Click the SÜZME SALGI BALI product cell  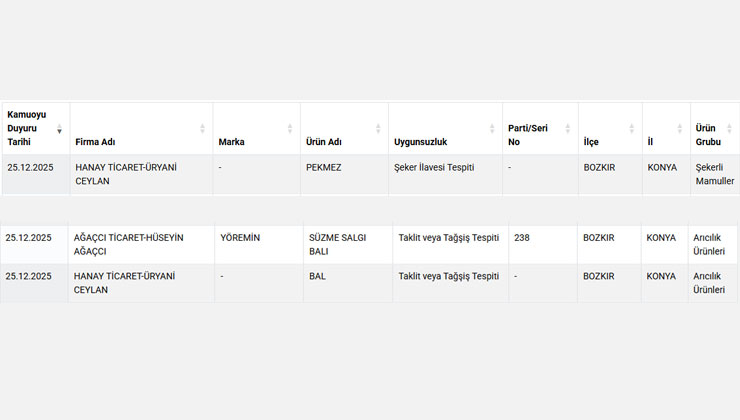[x=338, y=244]
